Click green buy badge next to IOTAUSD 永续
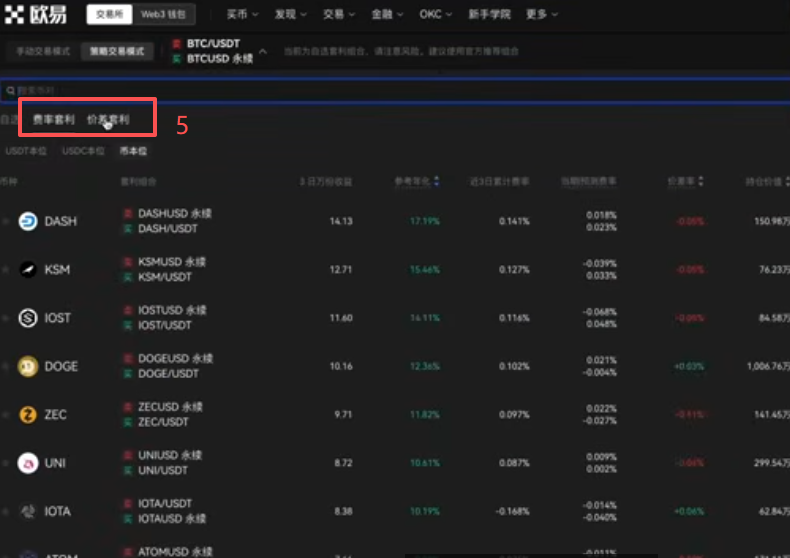 tap(128, 519)
